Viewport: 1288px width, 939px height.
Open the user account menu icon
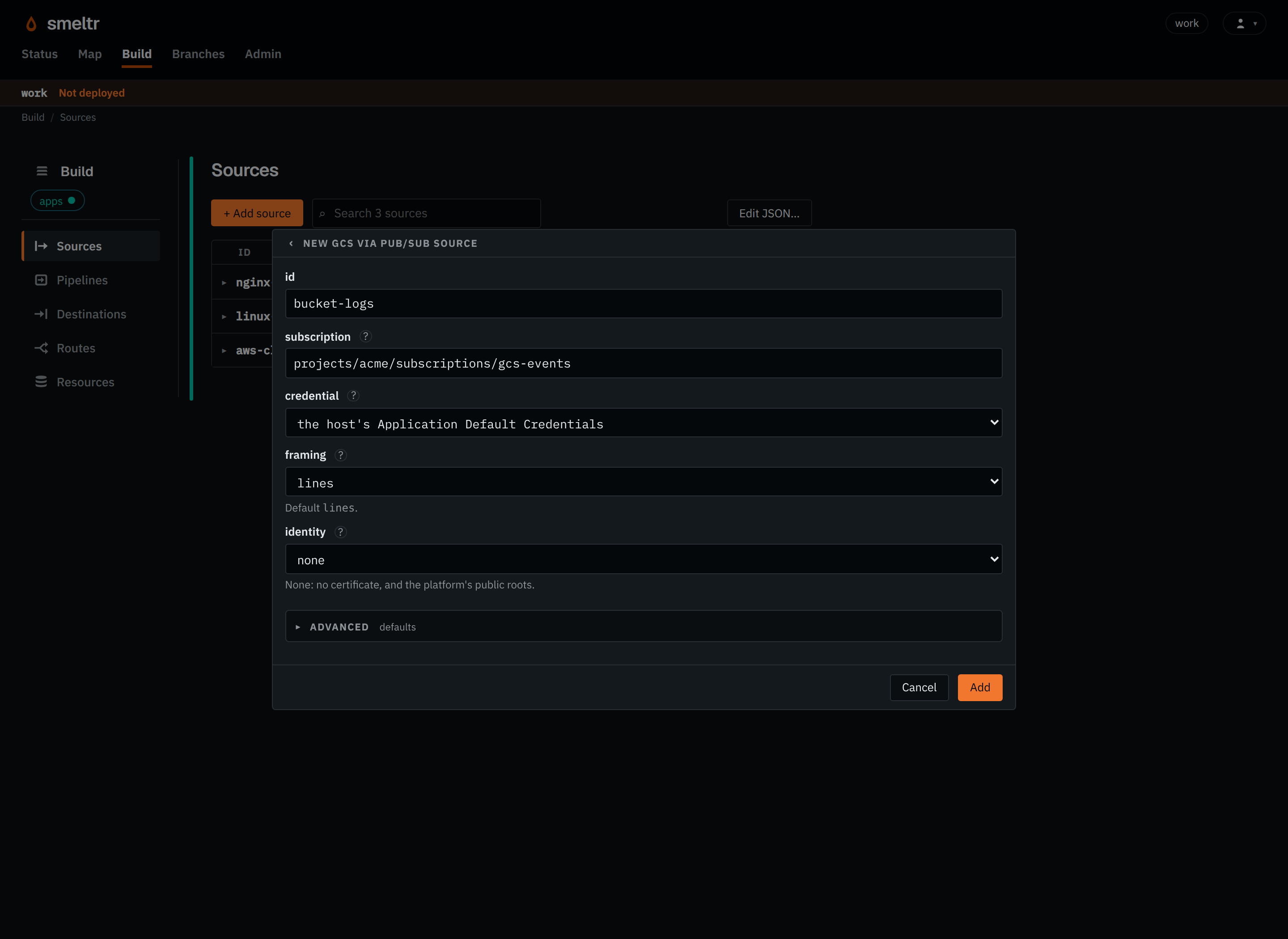(x=1244, y=23)
